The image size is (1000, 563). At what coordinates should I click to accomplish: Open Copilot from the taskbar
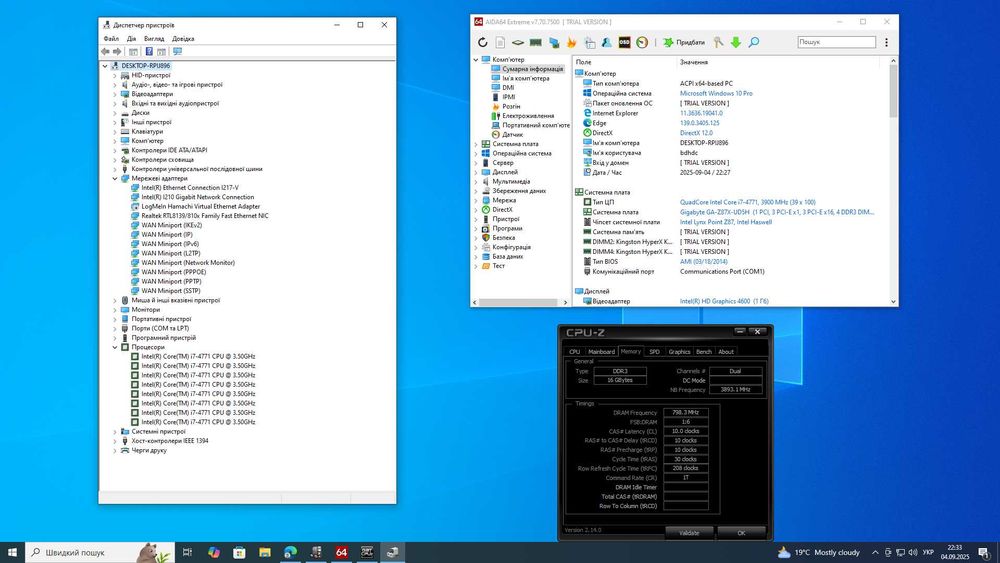click(214, 552)
